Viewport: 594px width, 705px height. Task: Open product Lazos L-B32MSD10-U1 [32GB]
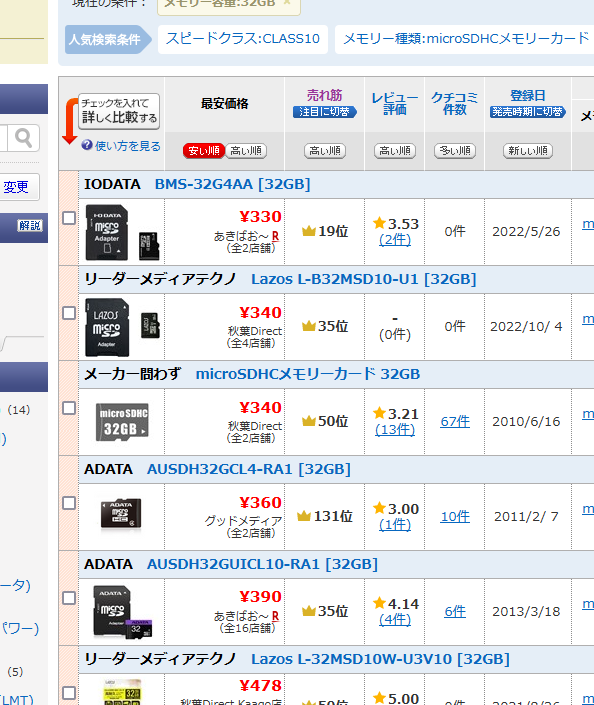[363, 279]
